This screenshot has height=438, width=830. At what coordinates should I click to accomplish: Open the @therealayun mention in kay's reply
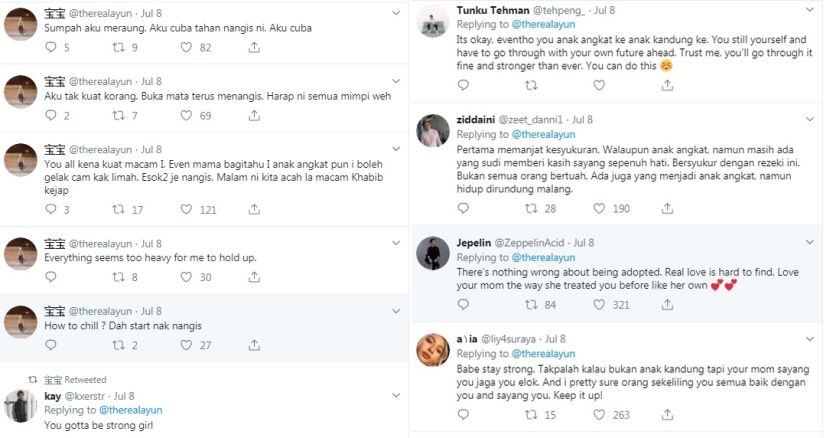point(129,410)
